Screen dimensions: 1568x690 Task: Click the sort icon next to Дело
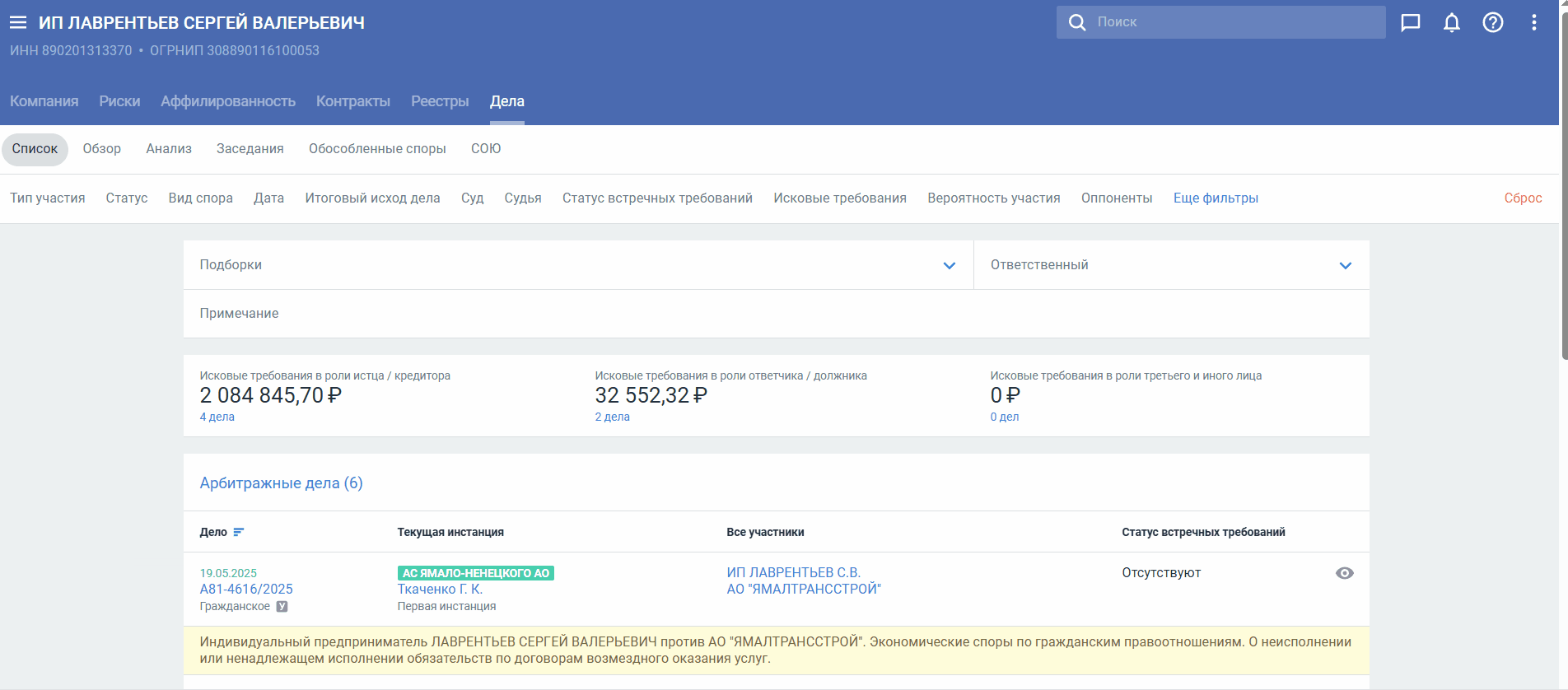pyautogui.click(x=239, y=532)
